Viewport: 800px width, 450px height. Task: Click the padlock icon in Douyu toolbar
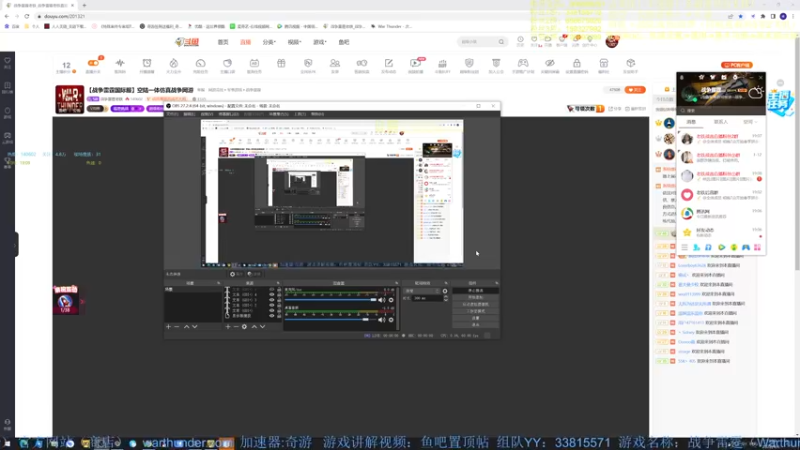[x=577, y=63]
